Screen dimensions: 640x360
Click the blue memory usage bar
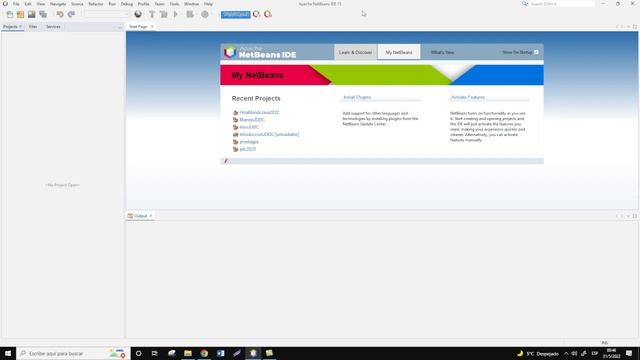pos(236,14)
